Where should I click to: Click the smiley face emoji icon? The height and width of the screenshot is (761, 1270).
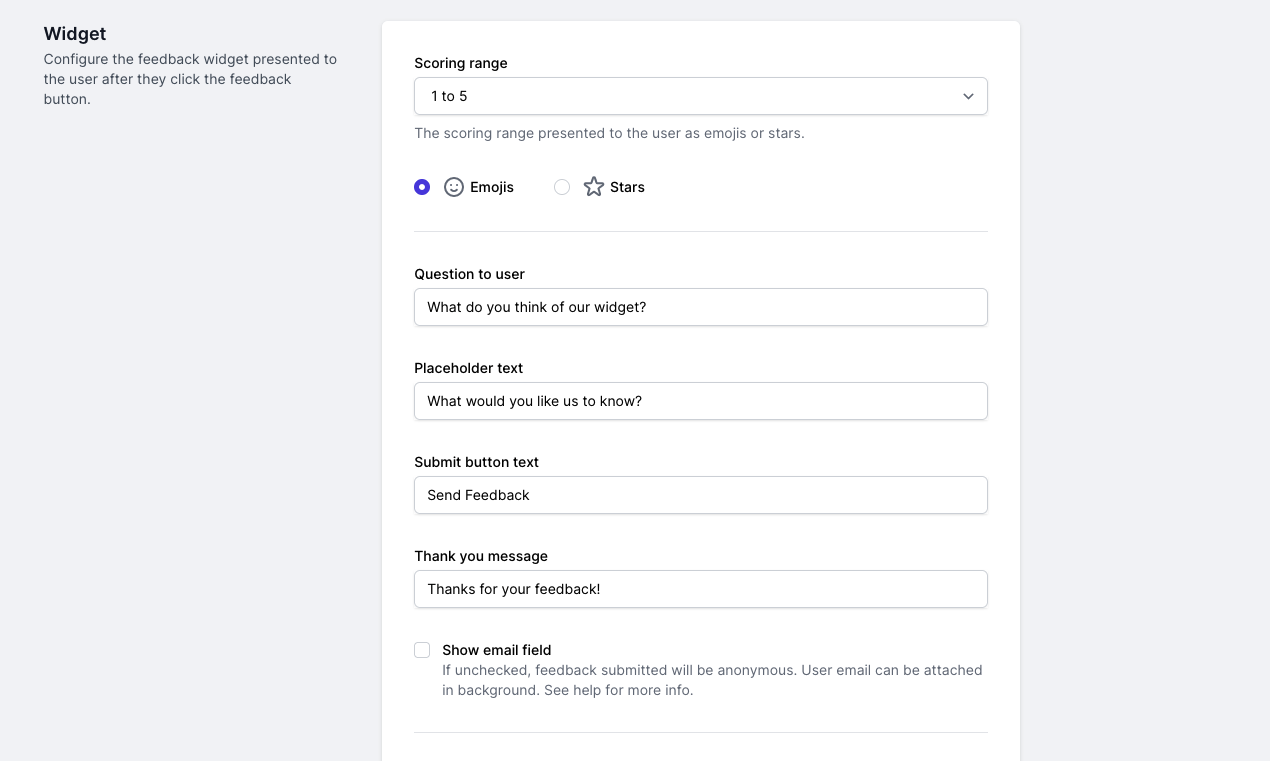[454, 187]
